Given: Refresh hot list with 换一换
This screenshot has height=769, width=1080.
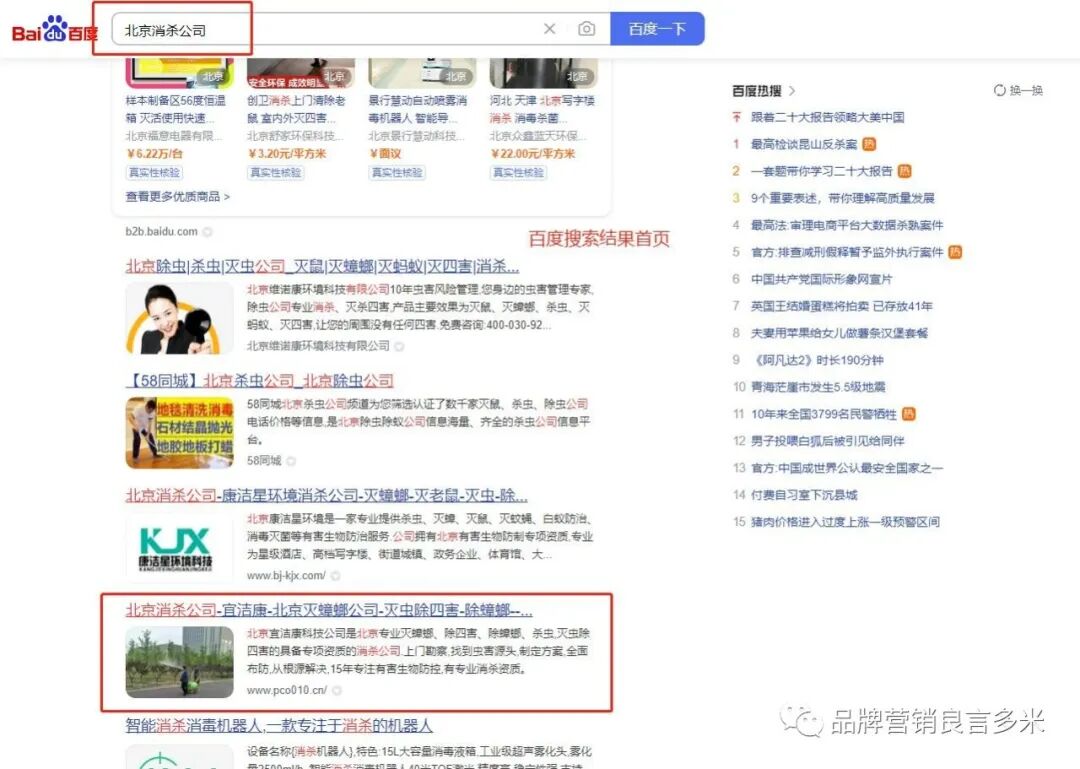Looking at the screenshot, I should click(x=1018, y=90).
